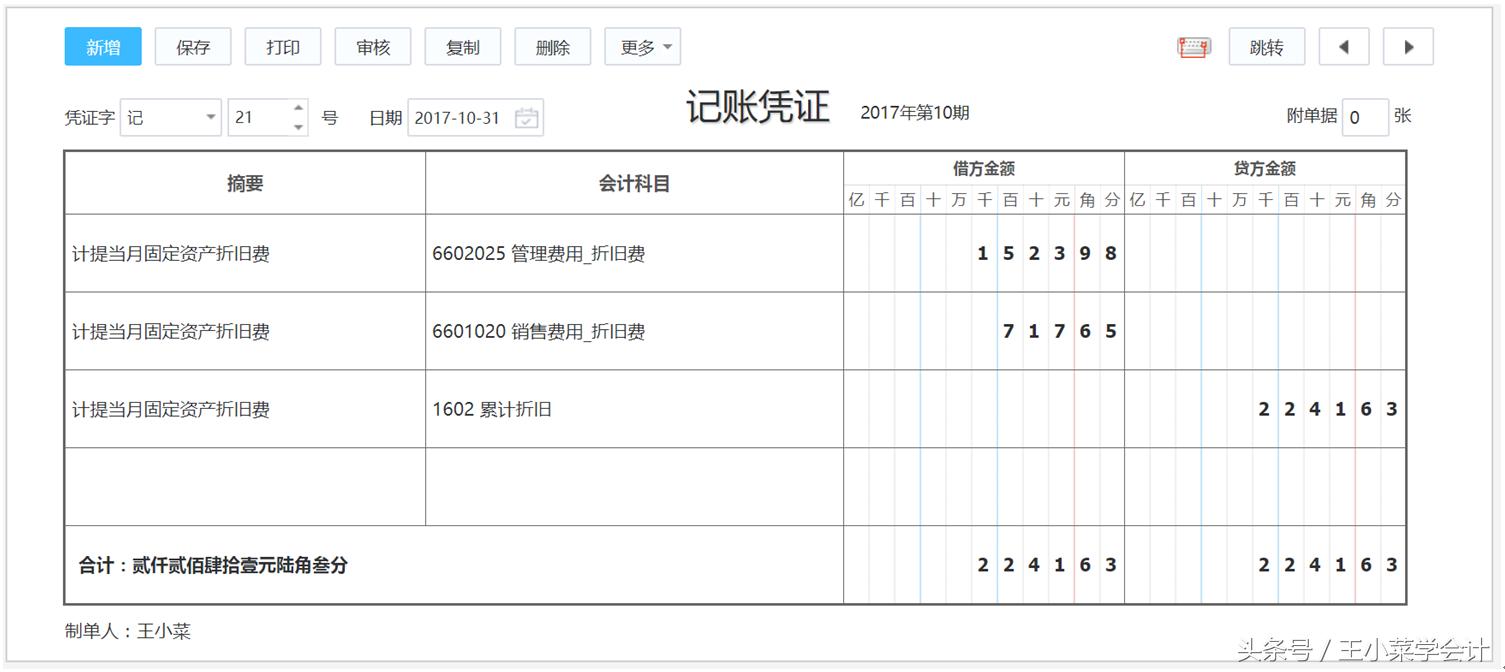Expand the 凭证字 记 dropdown
The height and width of the screenshot is (672, 1505).
click(x=171, y=117)
